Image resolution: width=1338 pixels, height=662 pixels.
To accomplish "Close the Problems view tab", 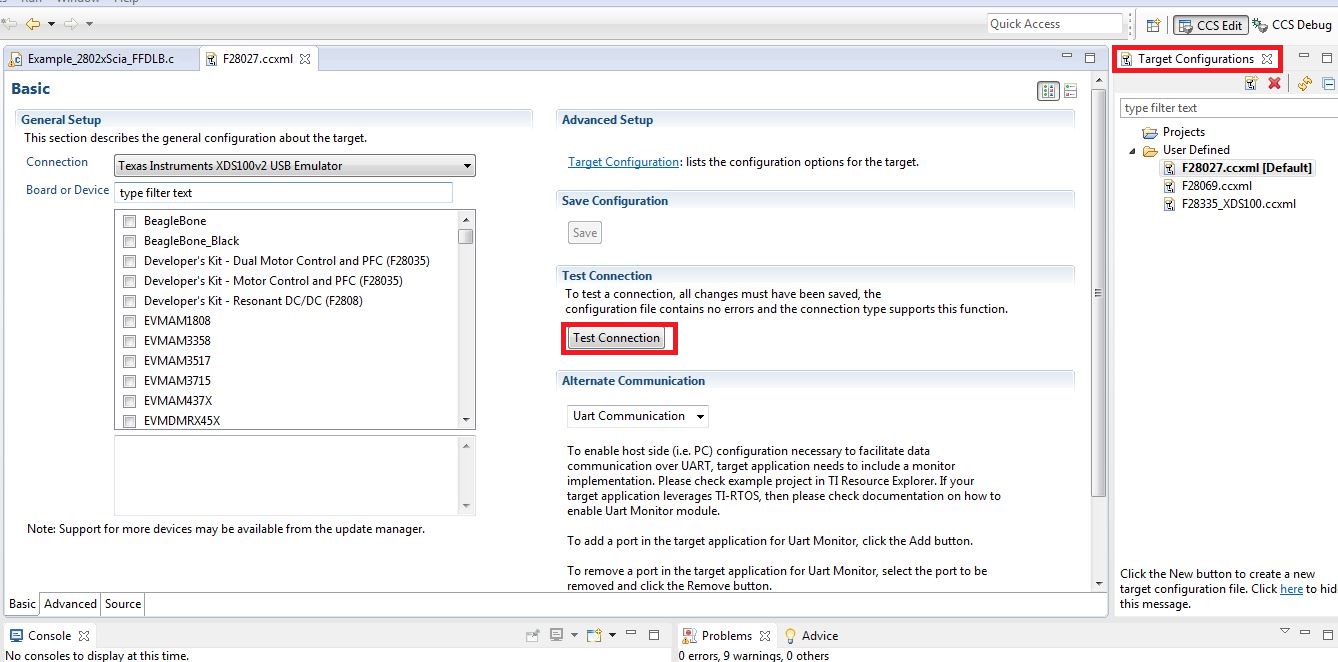I will pos(764,636).
